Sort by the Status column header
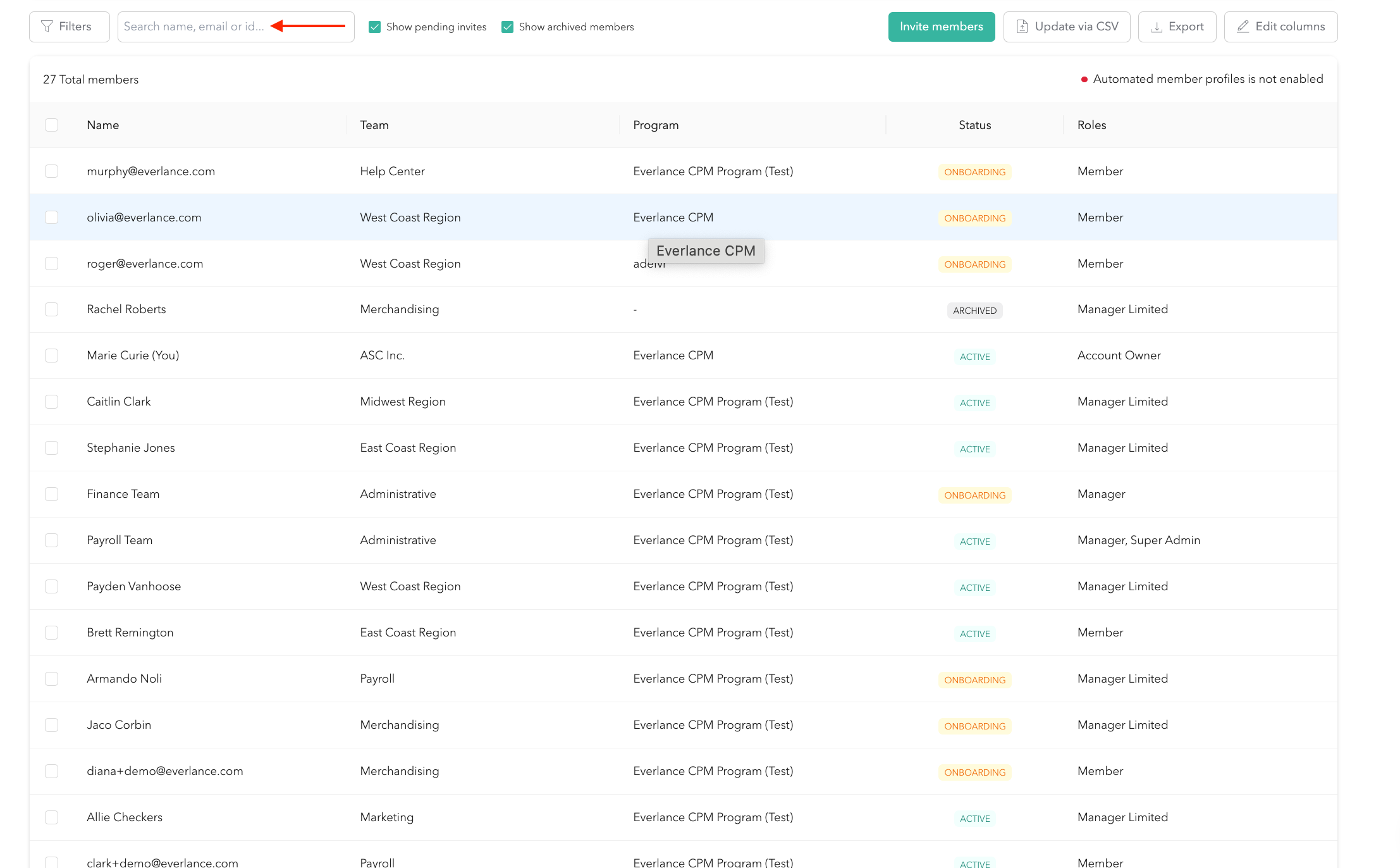 point(974,125)
